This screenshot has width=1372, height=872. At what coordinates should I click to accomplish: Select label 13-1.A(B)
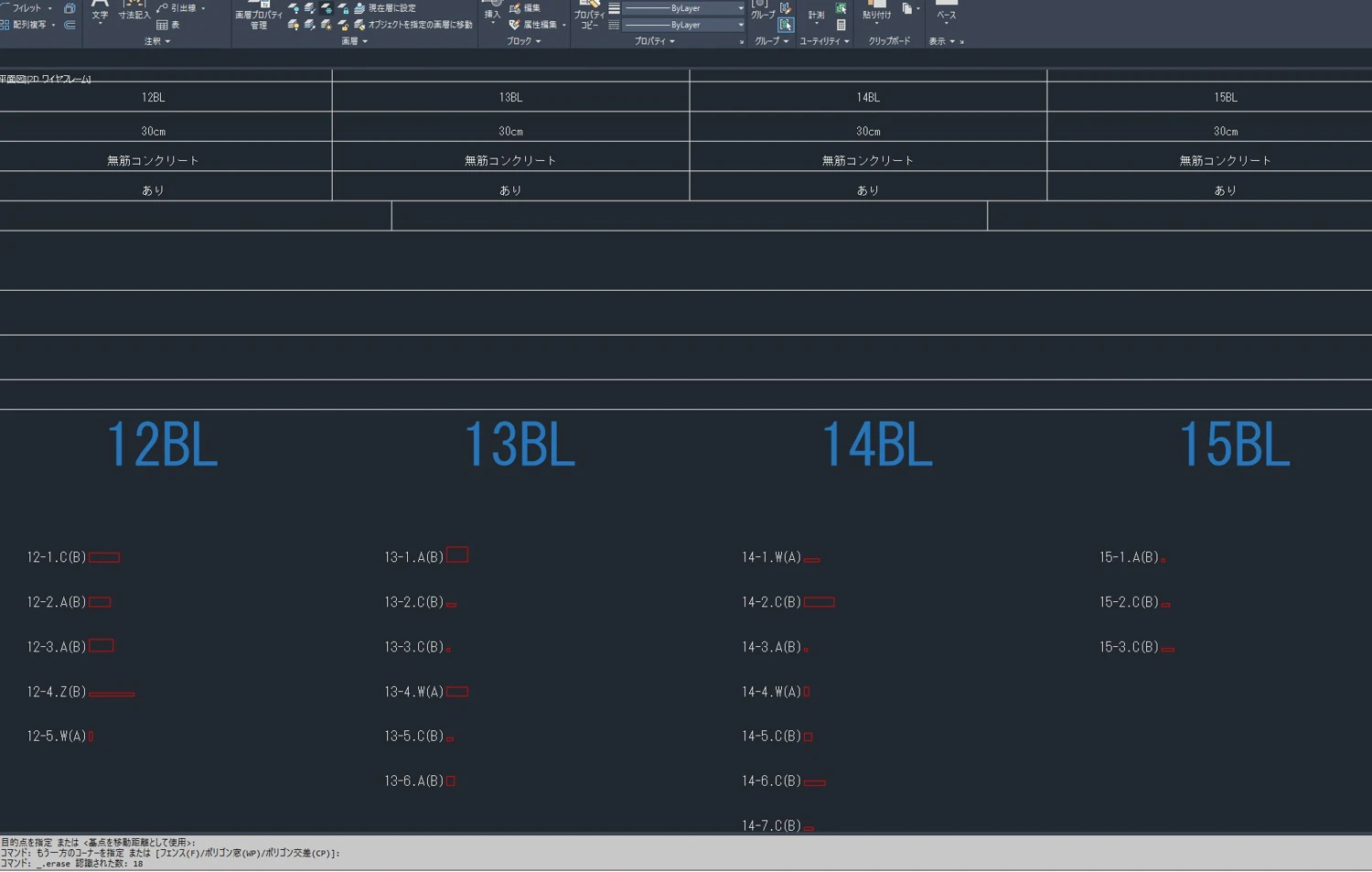pyautogui.click(x=413, y=557)
